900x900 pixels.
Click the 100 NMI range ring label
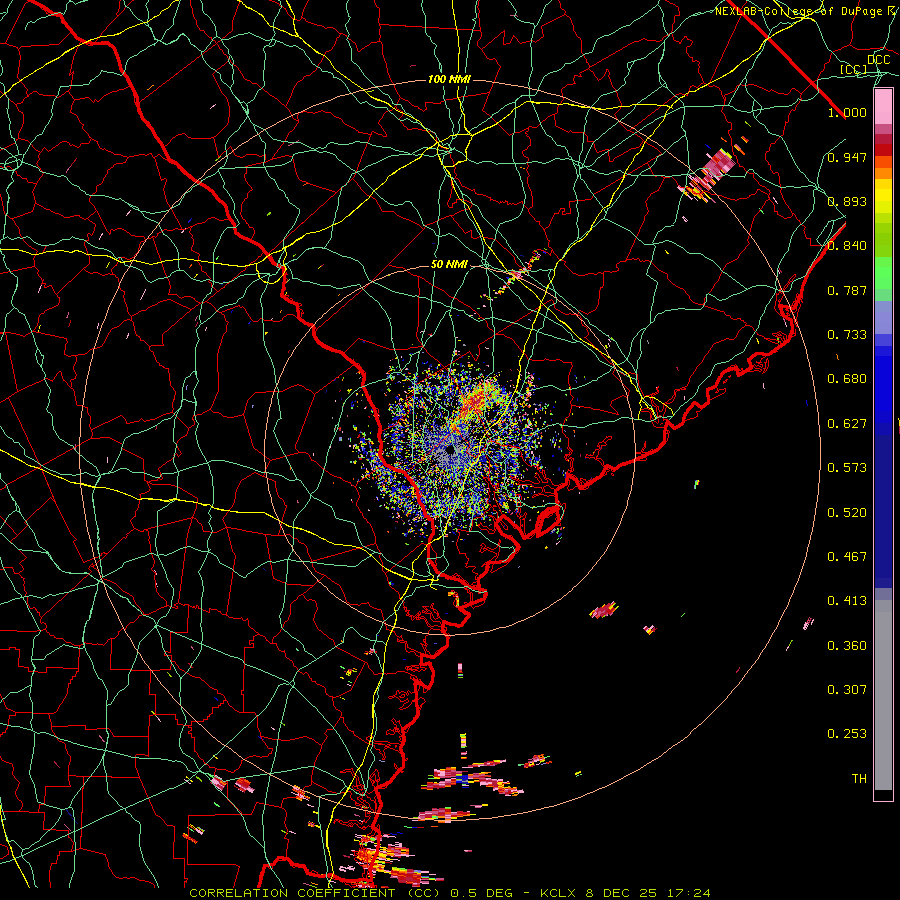pyautogui.click(x=449, y=79)
